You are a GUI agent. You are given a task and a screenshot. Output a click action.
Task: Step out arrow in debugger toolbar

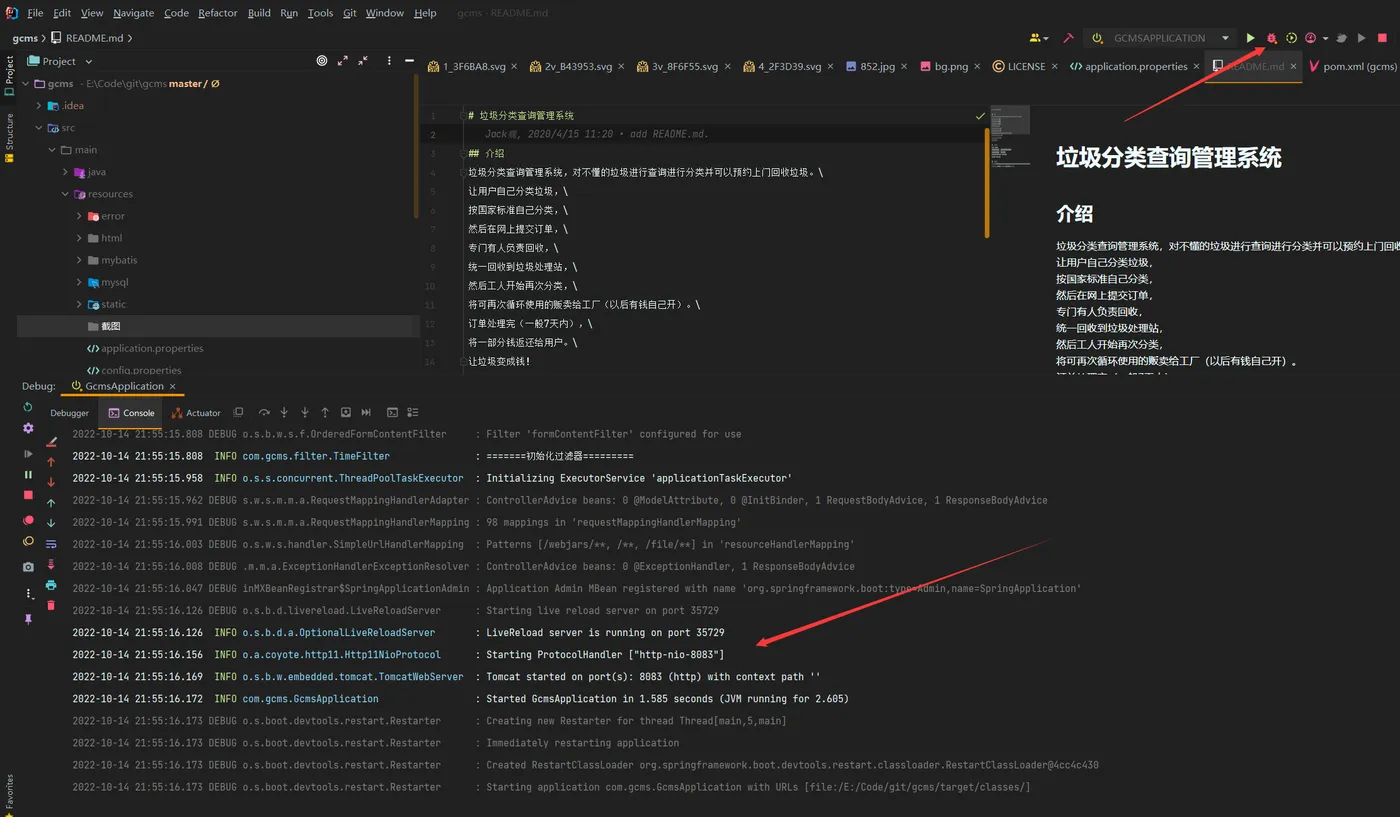point(325,412)
